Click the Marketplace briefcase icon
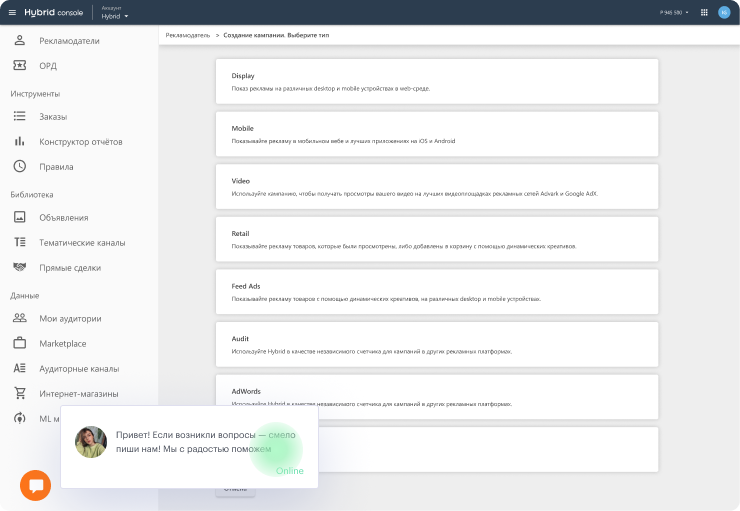Viewport: 740px width, 511px height. click(x=19, y=344)
